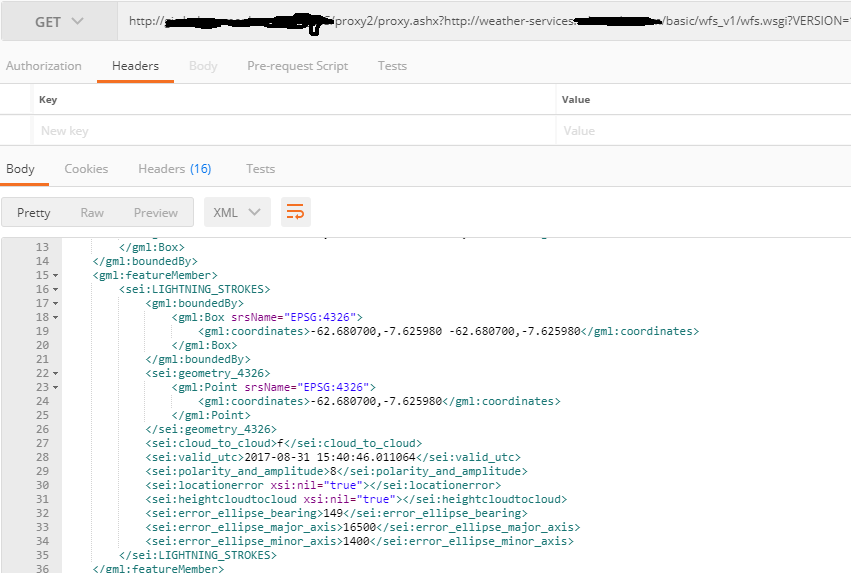
Task: Click the cloud_to_cloud line with value f
Action: 284,443
